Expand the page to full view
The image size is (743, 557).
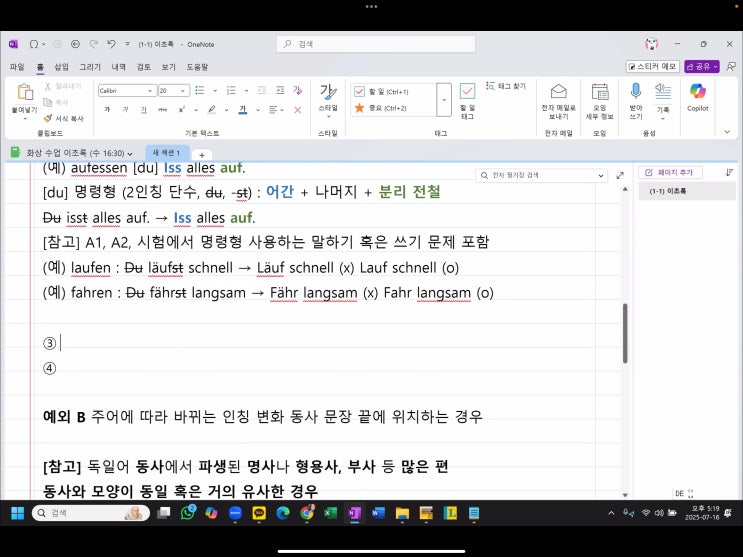pyautogui.click(x=620, y=175)
